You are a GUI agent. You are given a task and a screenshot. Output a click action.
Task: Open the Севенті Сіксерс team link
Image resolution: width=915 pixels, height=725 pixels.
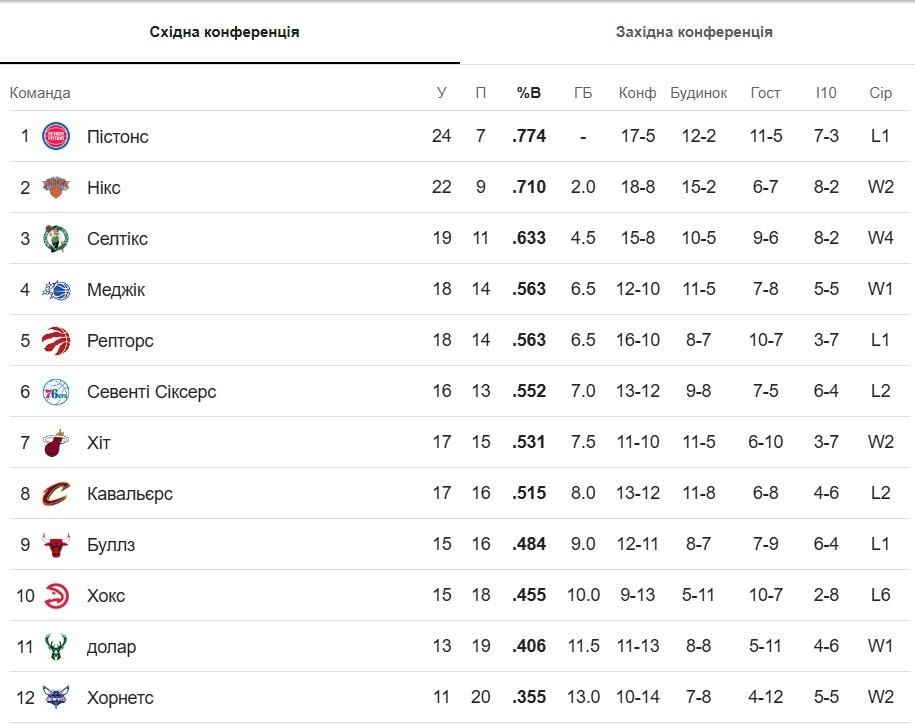tap(152, 392)
